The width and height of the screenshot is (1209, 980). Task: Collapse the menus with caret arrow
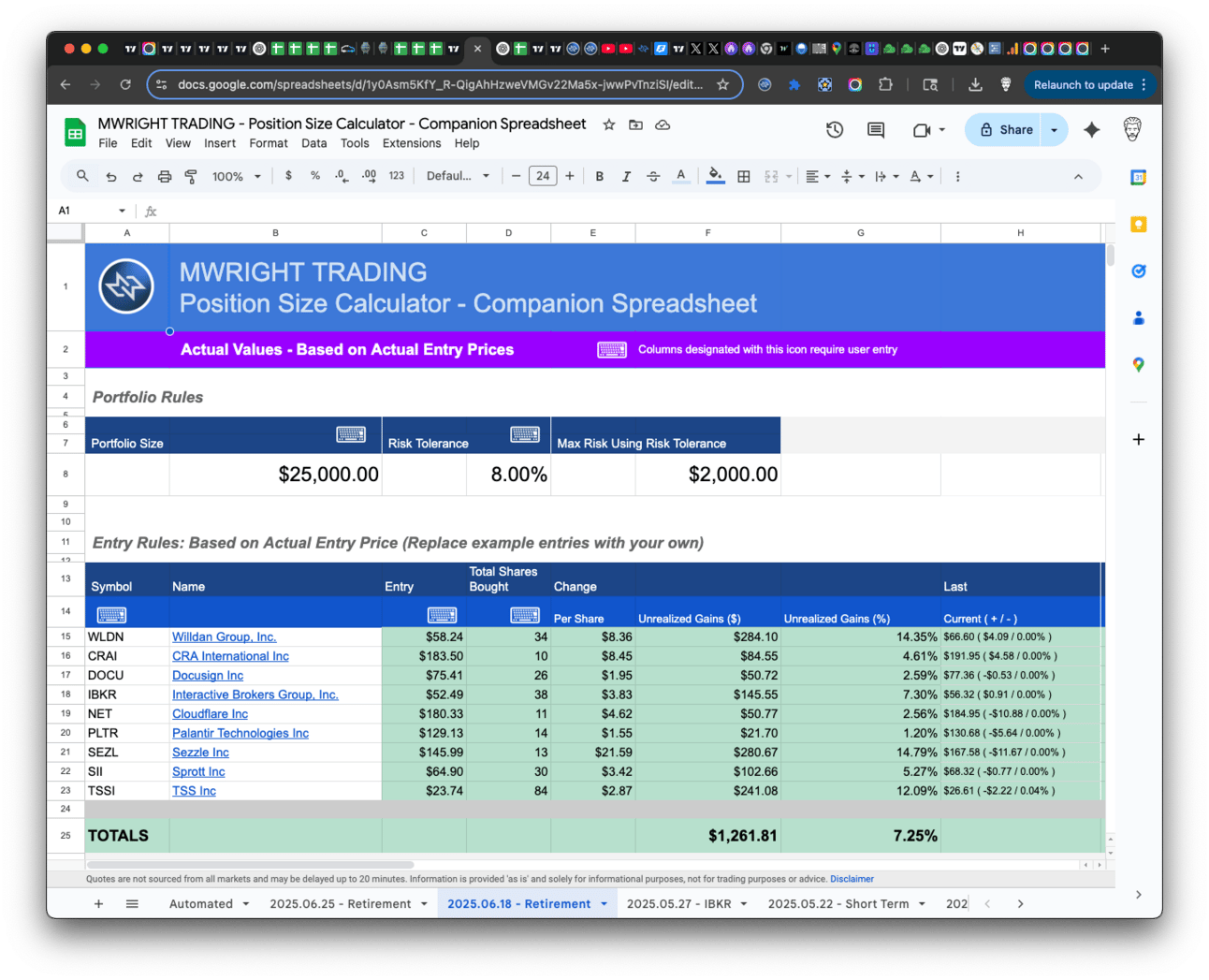click(x=1078, y=176)
